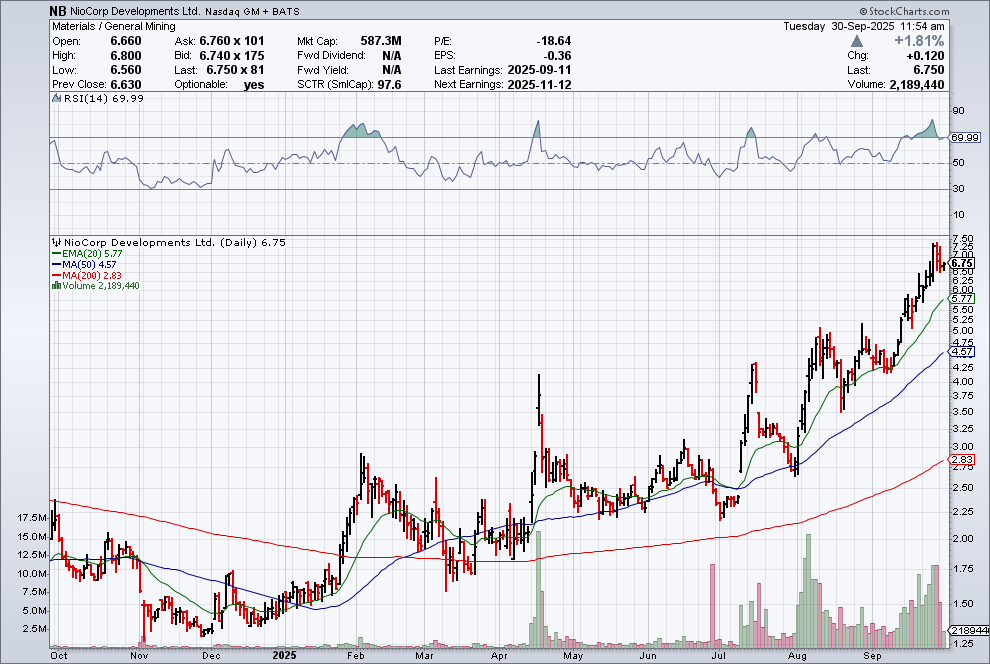Click the Low price value 6.560
The width and height of the screenshot is (990, 664).
click(x=126, y=70)
